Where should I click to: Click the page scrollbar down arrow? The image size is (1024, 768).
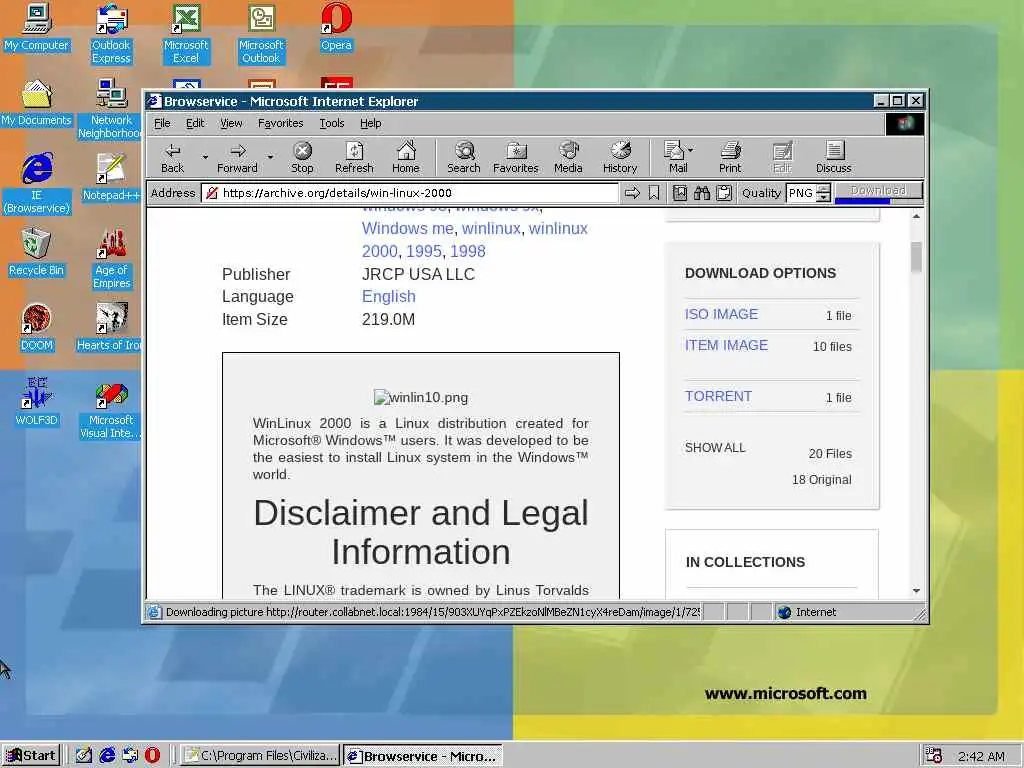(916, 590)
